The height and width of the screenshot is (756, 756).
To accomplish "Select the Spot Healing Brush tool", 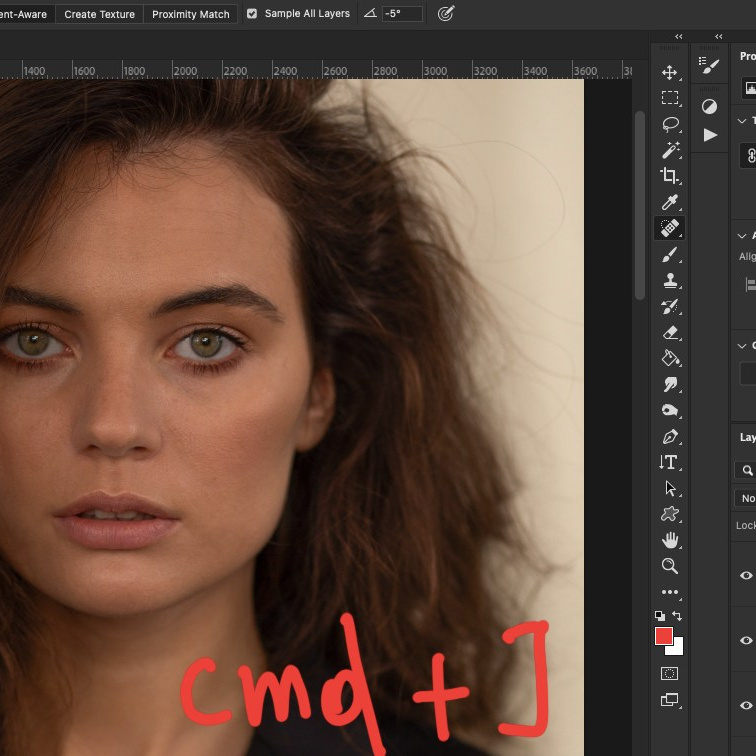I will [669, 228].
